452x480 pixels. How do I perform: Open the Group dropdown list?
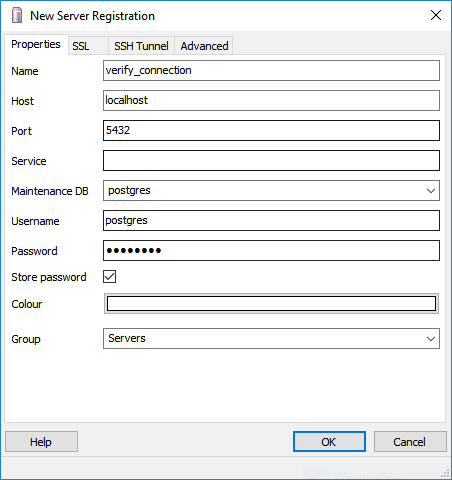click(x=271, y=339)
